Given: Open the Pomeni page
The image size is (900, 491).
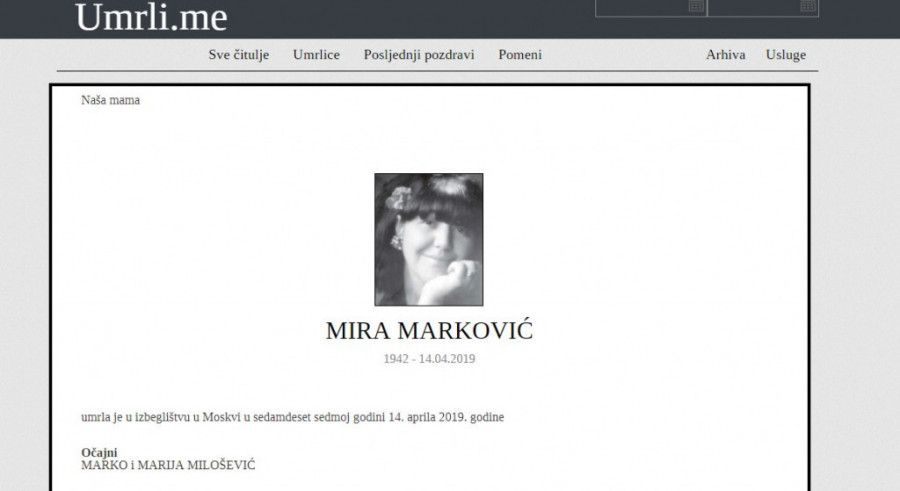Looking at the screenshot, I should 520,55.
